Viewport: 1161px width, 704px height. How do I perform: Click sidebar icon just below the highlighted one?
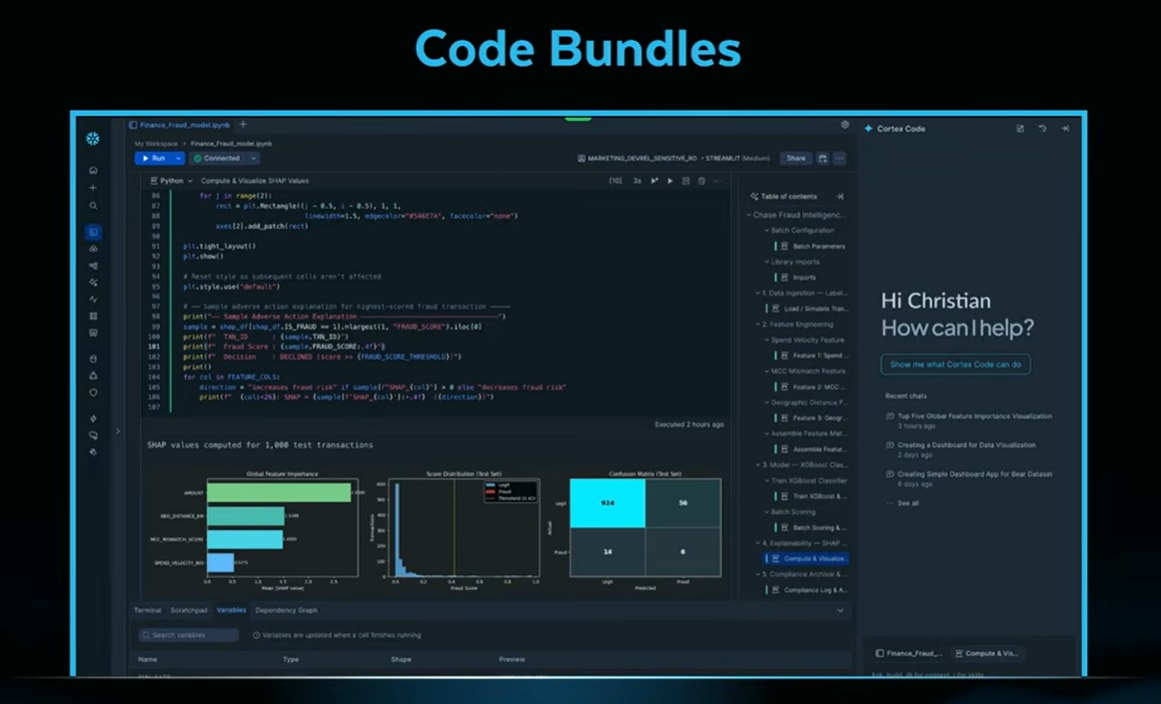[93, 249]
